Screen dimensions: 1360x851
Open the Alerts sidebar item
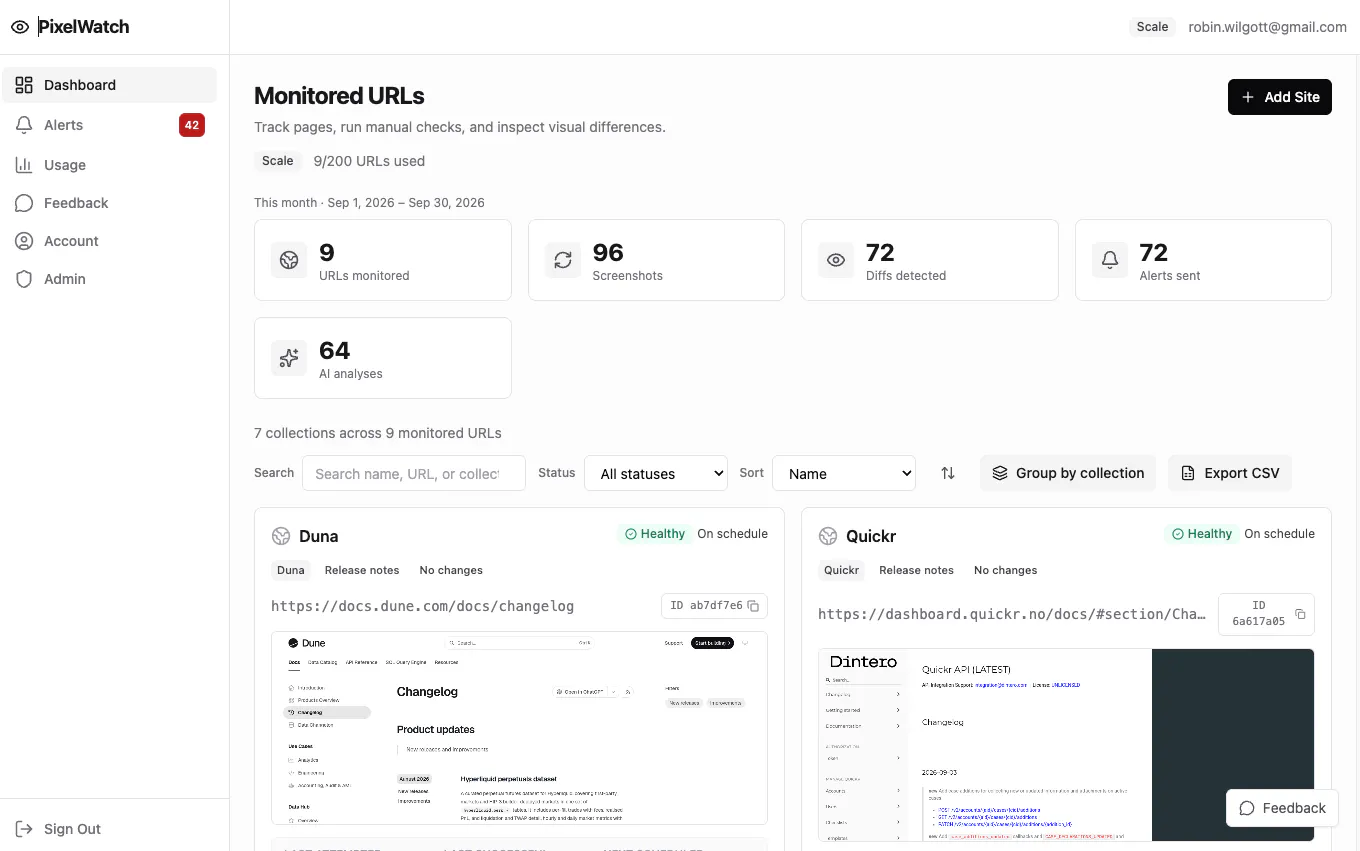click(x=109, y=125)
